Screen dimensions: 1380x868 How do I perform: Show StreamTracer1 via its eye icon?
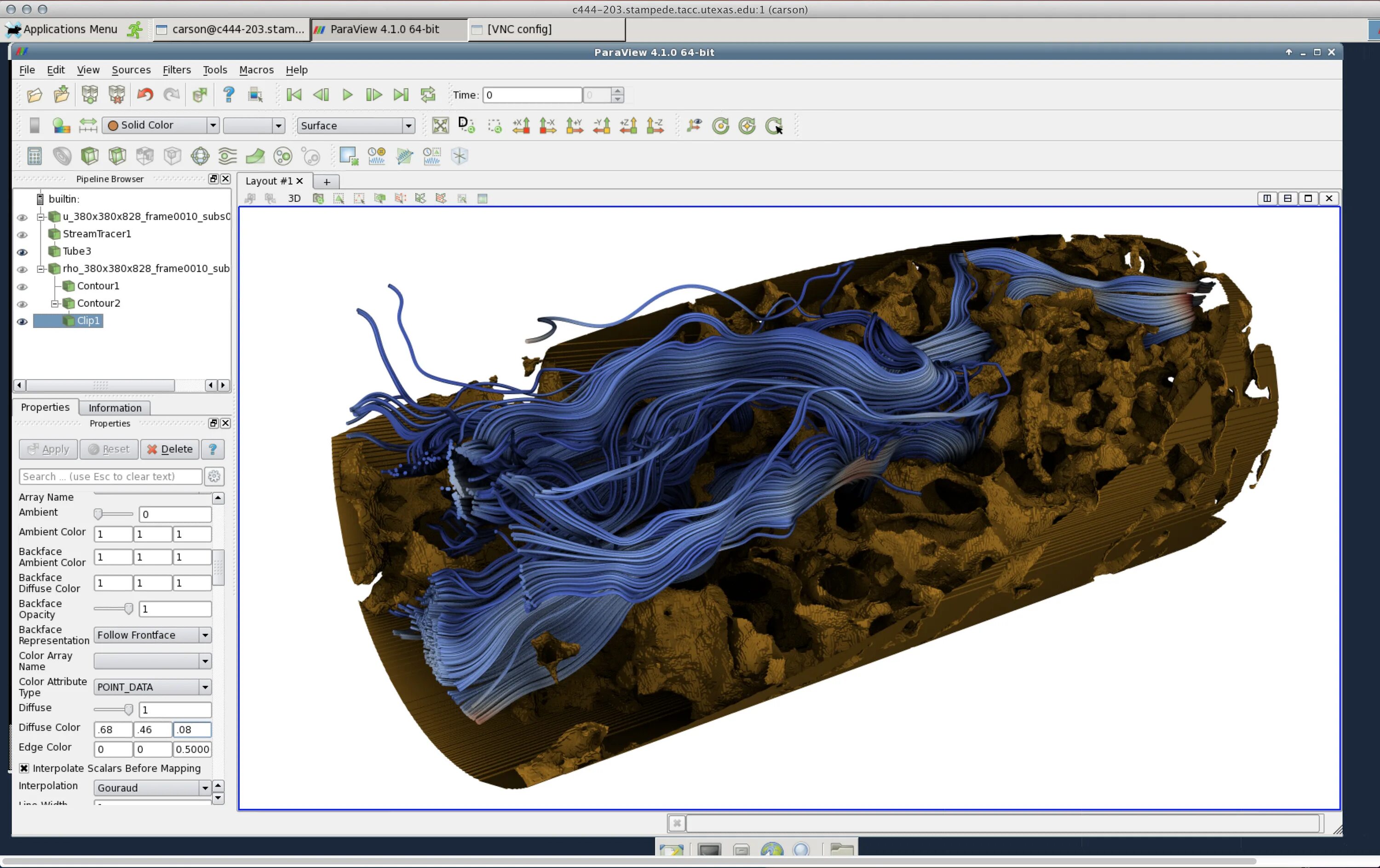[x=23, y=235]
